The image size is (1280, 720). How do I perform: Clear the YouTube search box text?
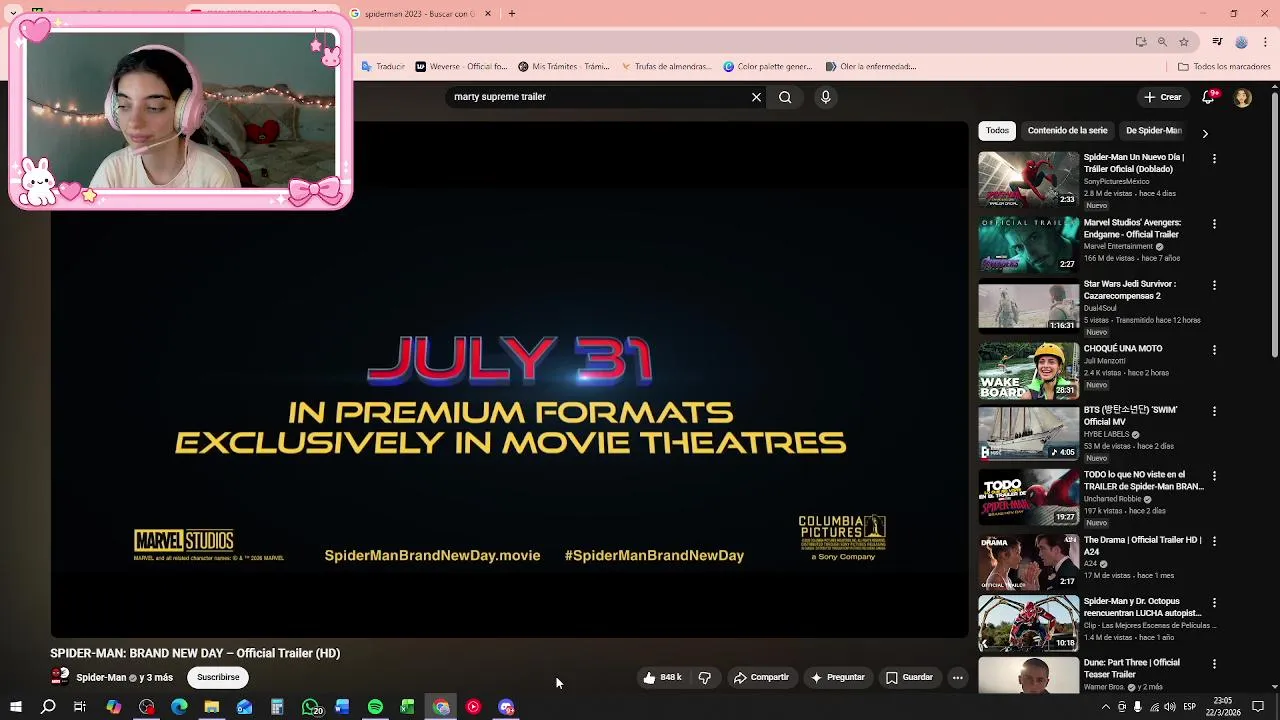(756, 97)
